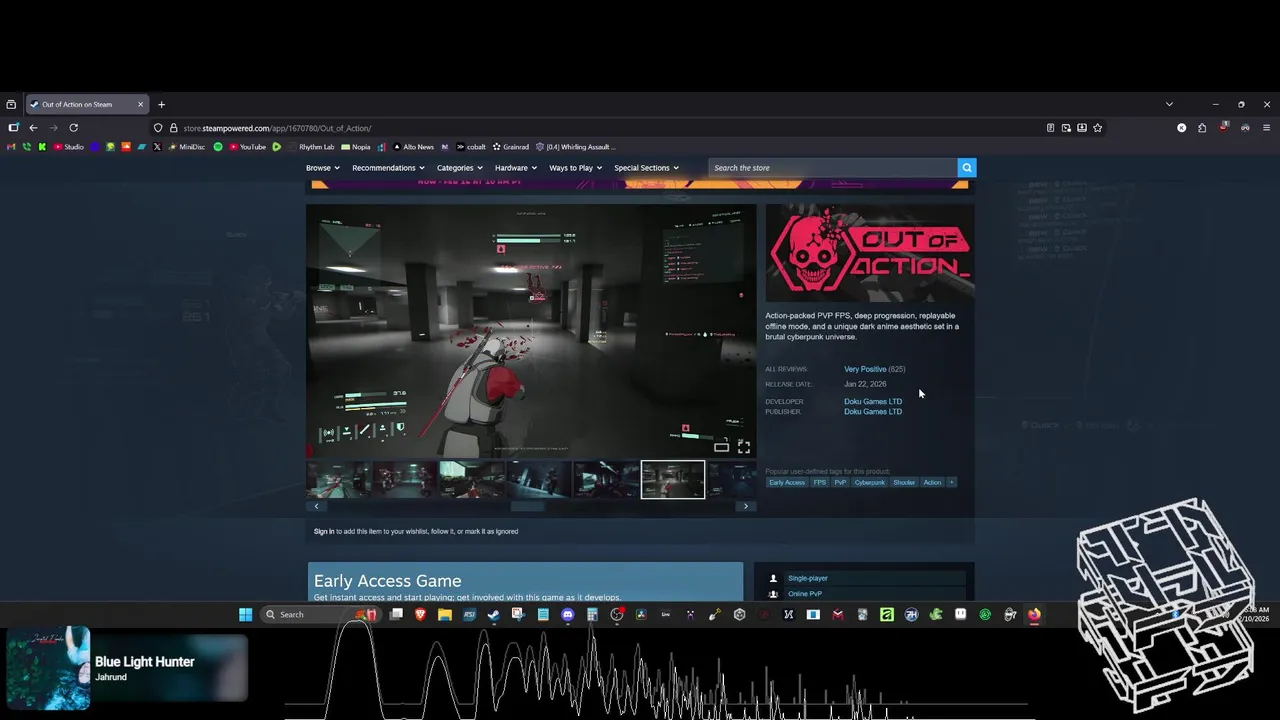The image size is (1280, 720).
Task: Open File Explorer from the taskbar
Action: pos(445,614)
